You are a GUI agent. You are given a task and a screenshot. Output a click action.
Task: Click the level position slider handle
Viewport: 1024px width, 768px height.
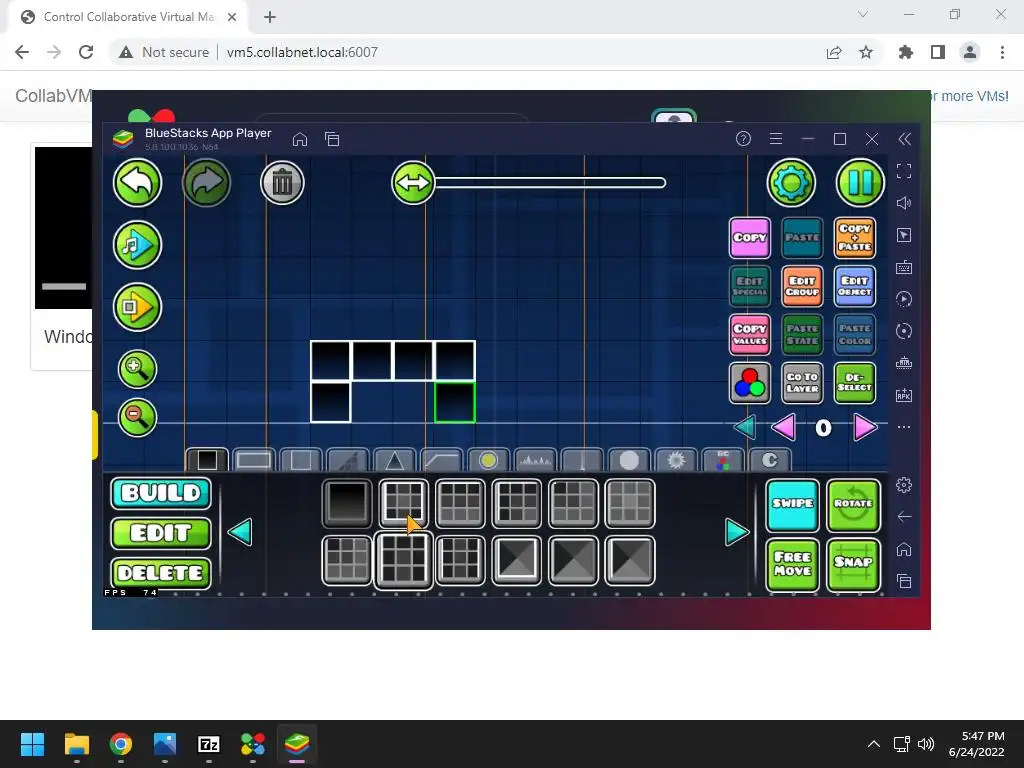pos(413,183)
